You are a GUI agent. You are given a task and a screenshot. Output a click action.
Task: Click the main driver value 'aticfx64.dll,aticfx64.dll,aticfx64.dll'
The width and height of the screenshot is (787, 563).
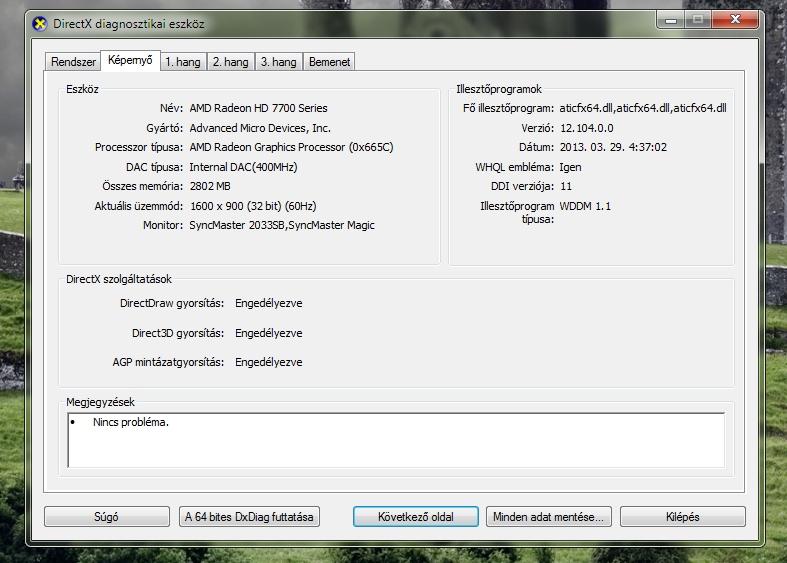(x=643, y=108)
